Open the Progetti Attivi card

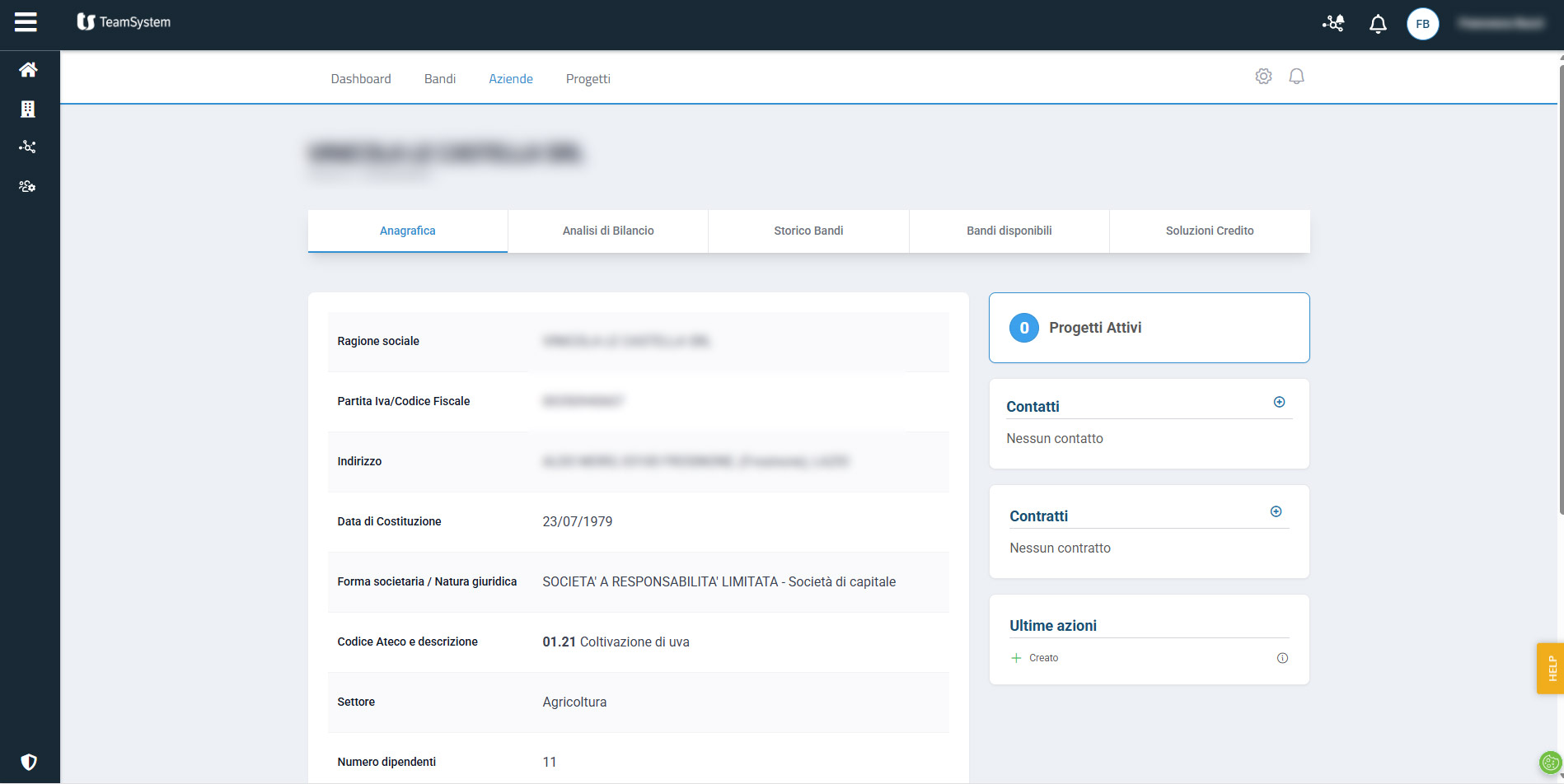tap(1149, 328)
